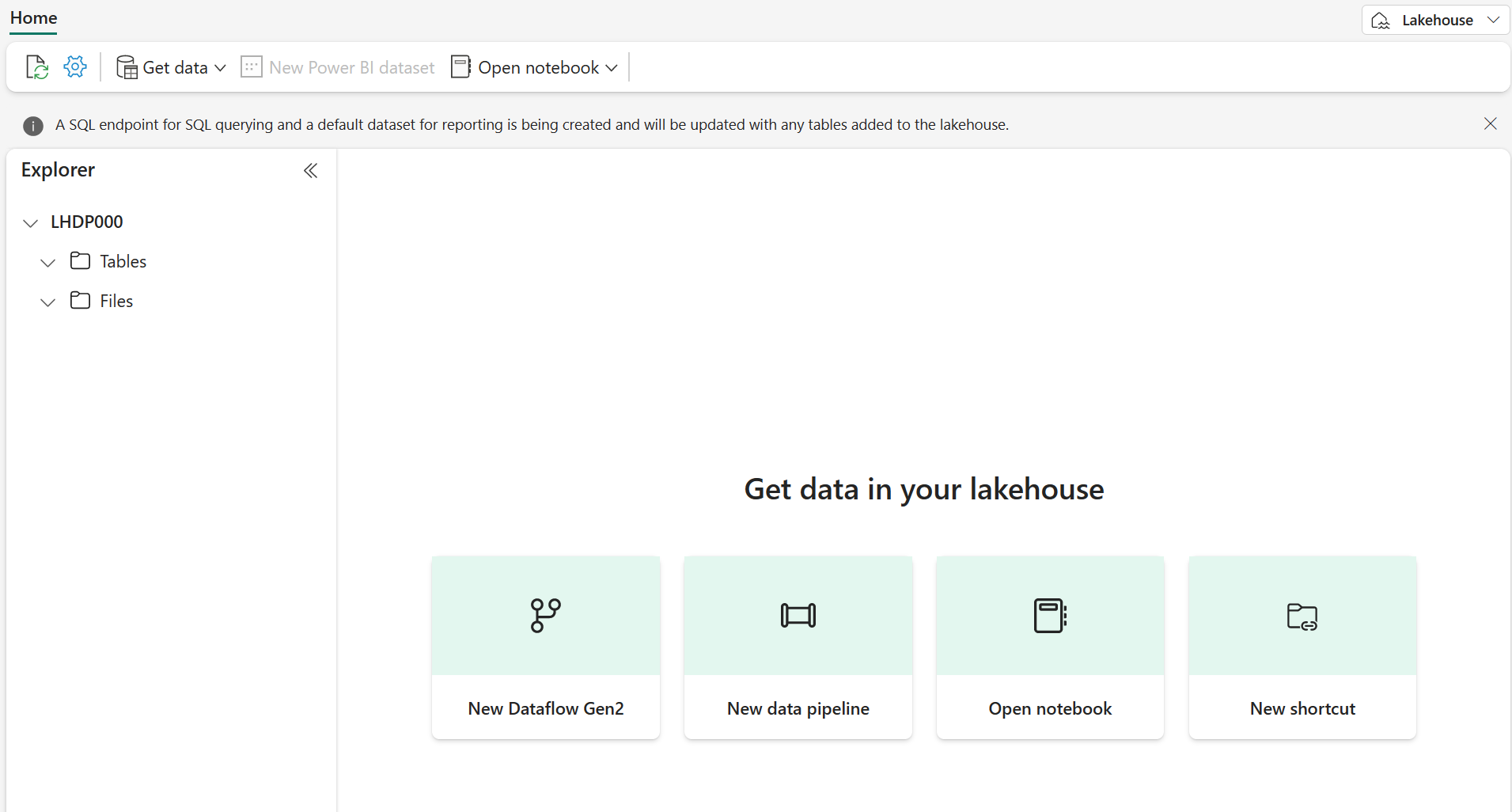Click the Tables folder icon

click(80, 260)
